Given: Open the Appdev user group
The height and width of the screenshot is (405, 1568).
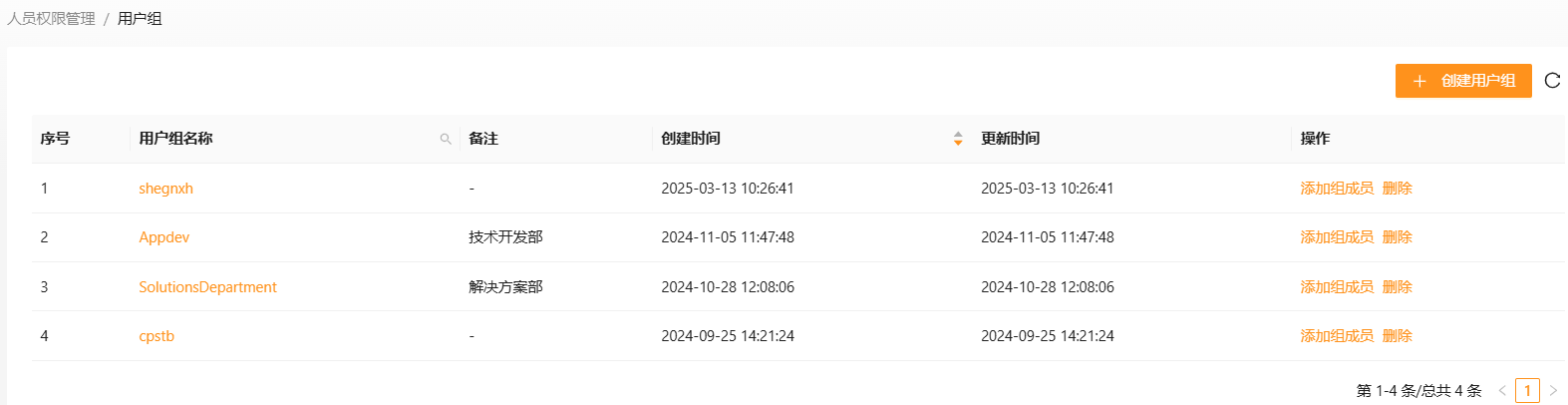Looking at the screenshot, I should pos(163,237).
